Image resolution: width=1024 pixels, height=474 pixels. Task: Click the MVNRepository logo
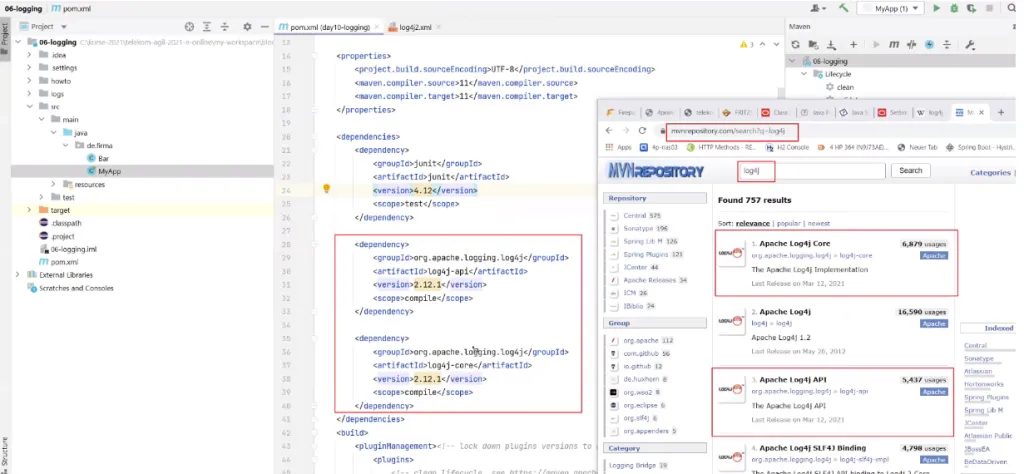tap(656, 171)
